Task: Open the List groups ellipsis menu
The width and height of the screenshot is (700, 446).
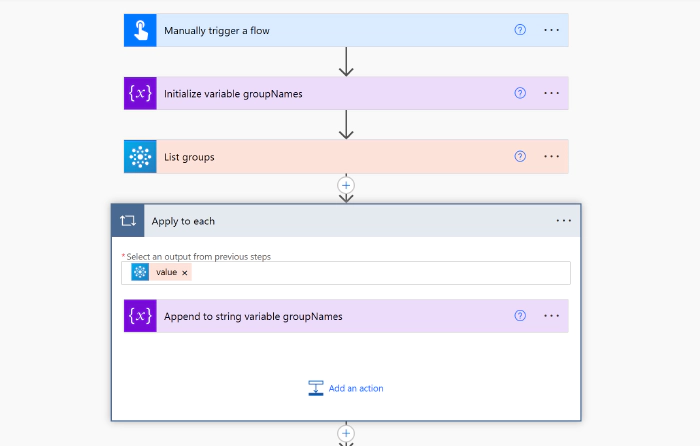Action: click(x=551, y=156)
